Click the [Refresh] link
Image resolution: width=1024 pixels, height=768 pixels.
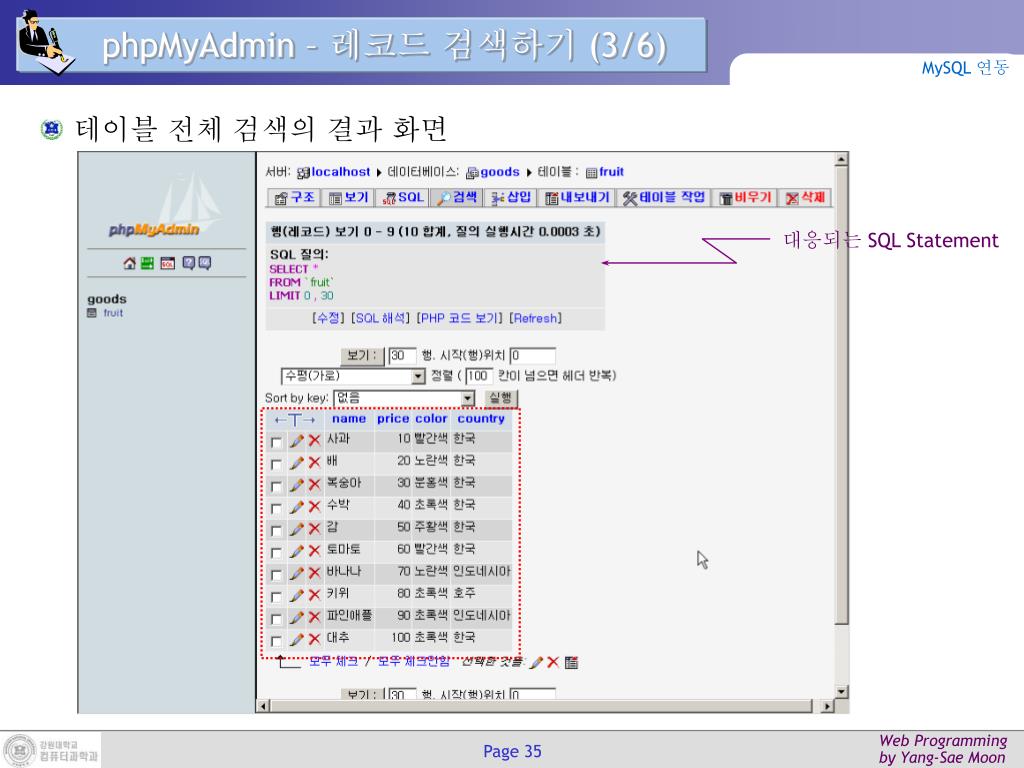point(536,318)
